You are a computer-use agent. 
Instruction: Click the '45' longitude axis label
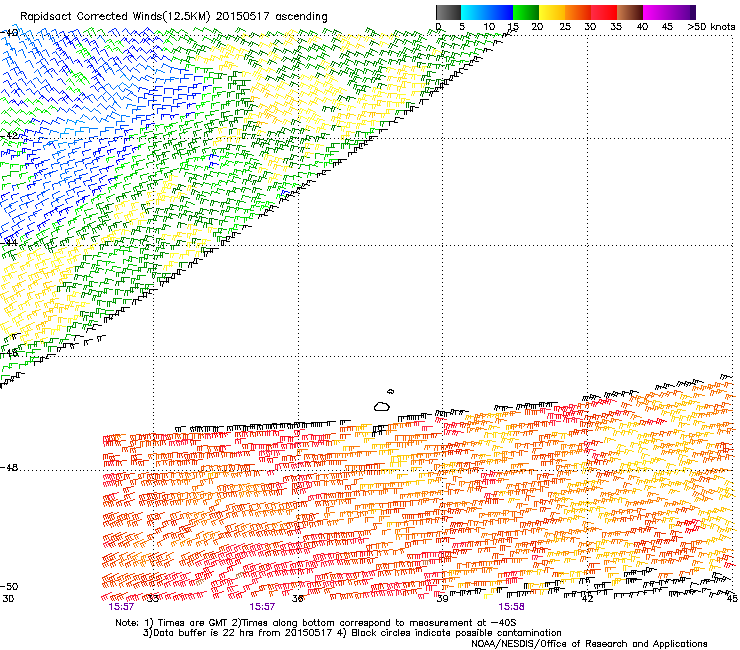coord(732,599)
